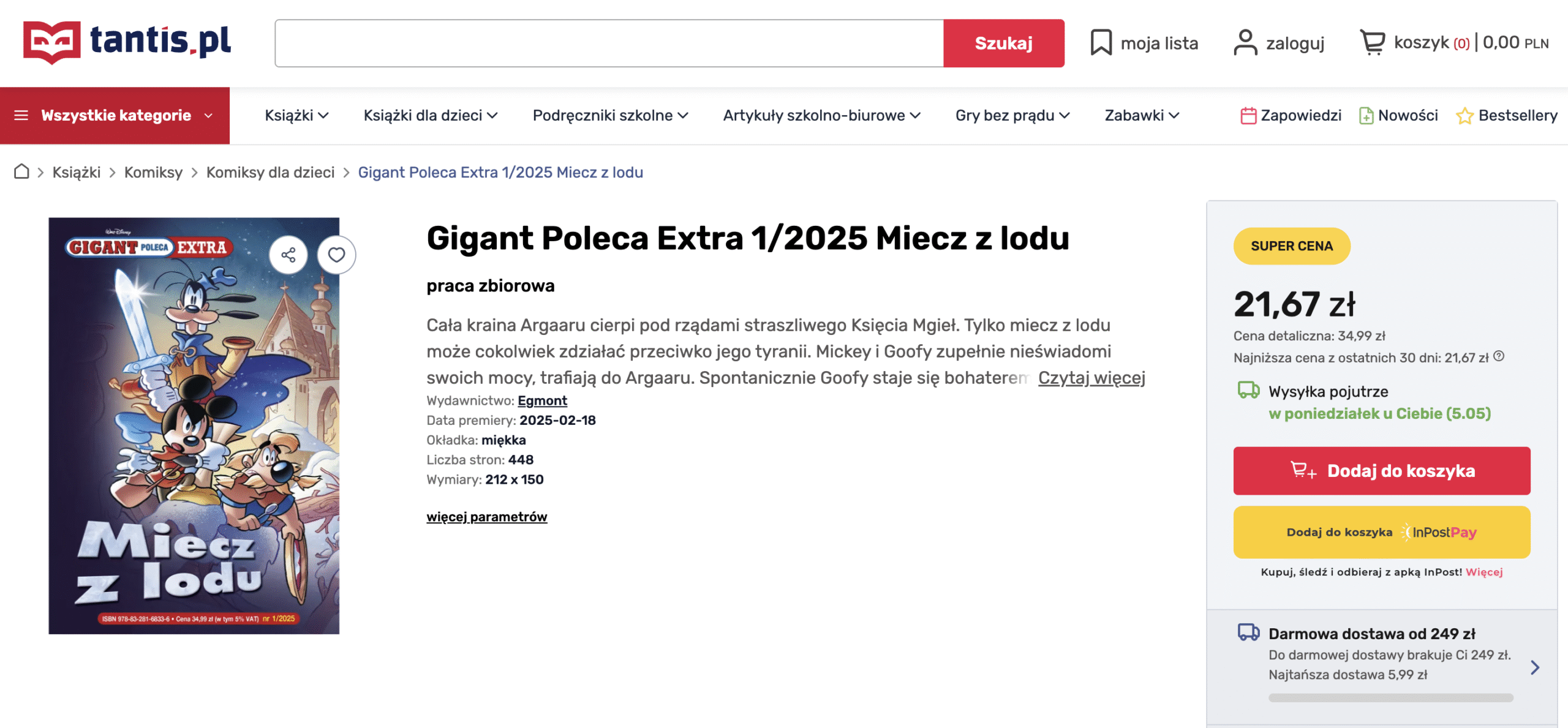Click the lowest-price info question icon
The image size is (1568, 728).
coord(1499,356)
